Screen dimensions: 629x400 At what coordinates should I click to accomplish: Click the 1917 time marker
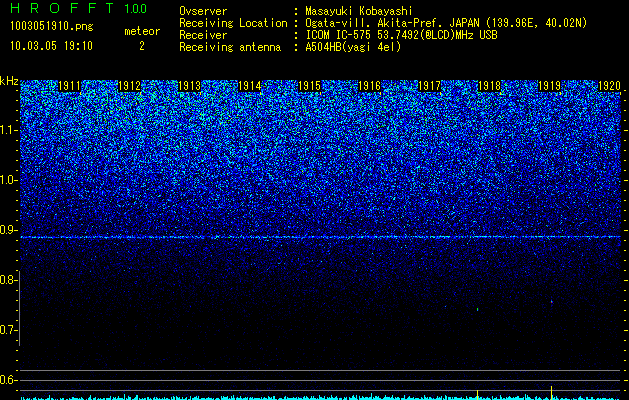click(x=430, y=86)
